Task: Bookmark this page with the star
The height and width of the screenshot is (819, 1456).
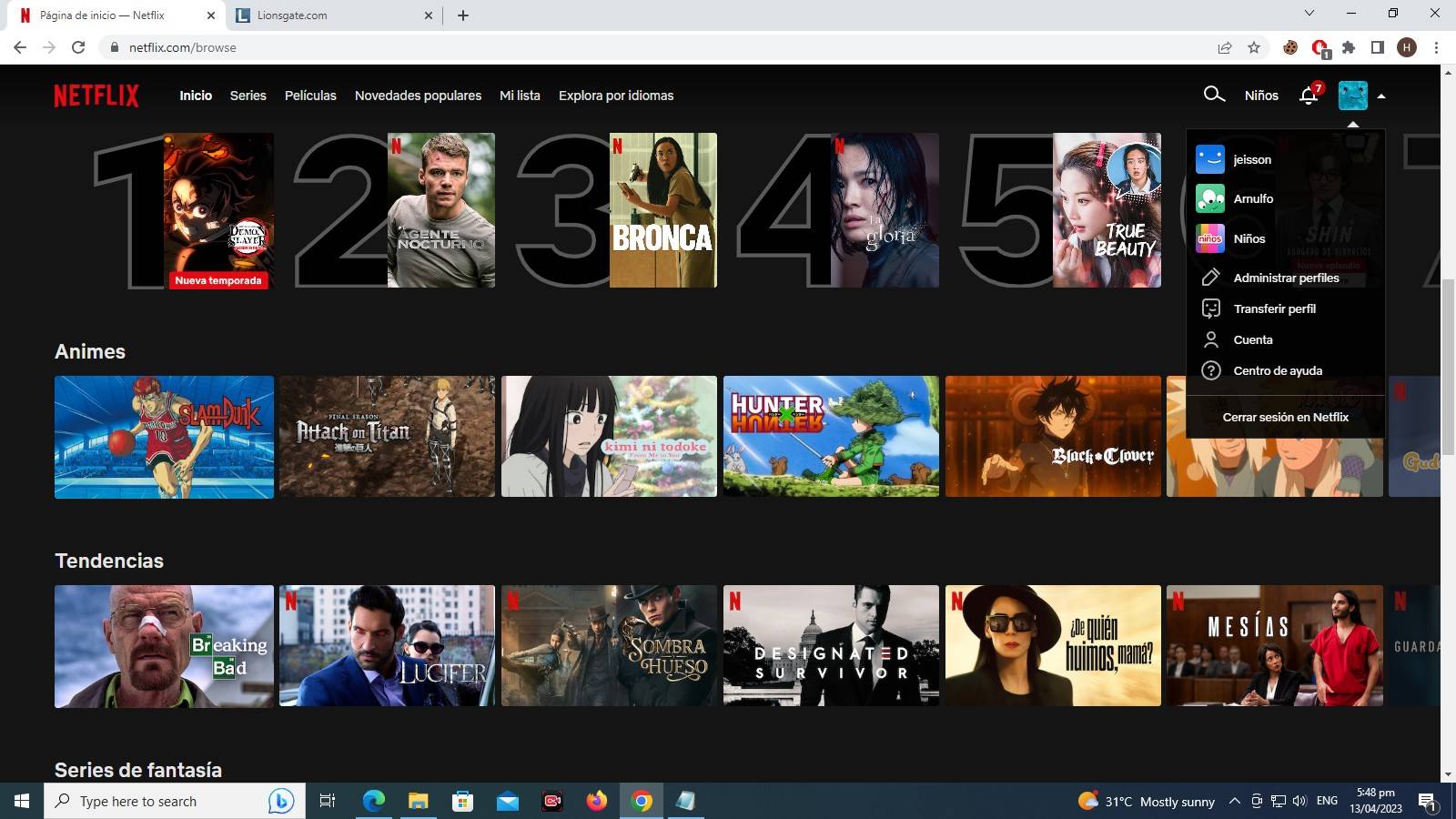Action: pos(1254,47)
